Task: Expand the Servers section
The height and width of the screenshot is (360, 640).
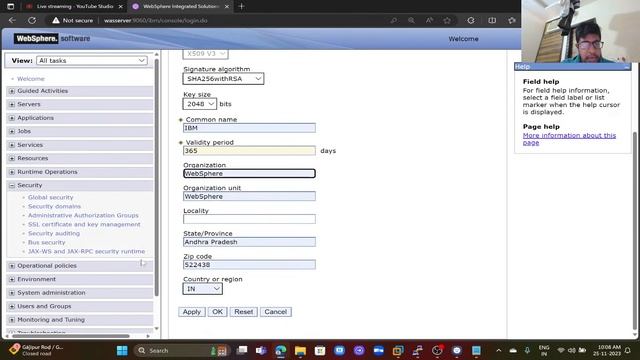Action: [12, 104]
